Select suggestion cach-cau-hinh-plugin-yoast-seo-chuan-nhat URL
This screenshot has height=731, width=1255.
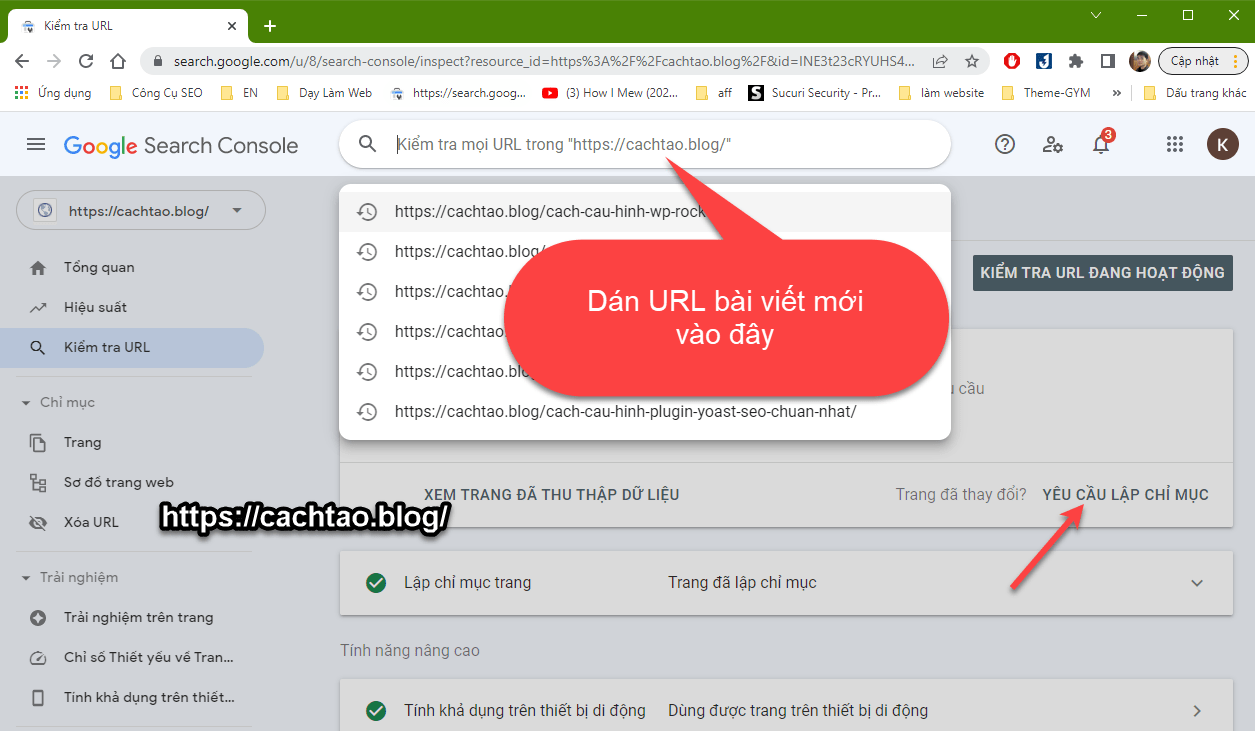point(645,411)
